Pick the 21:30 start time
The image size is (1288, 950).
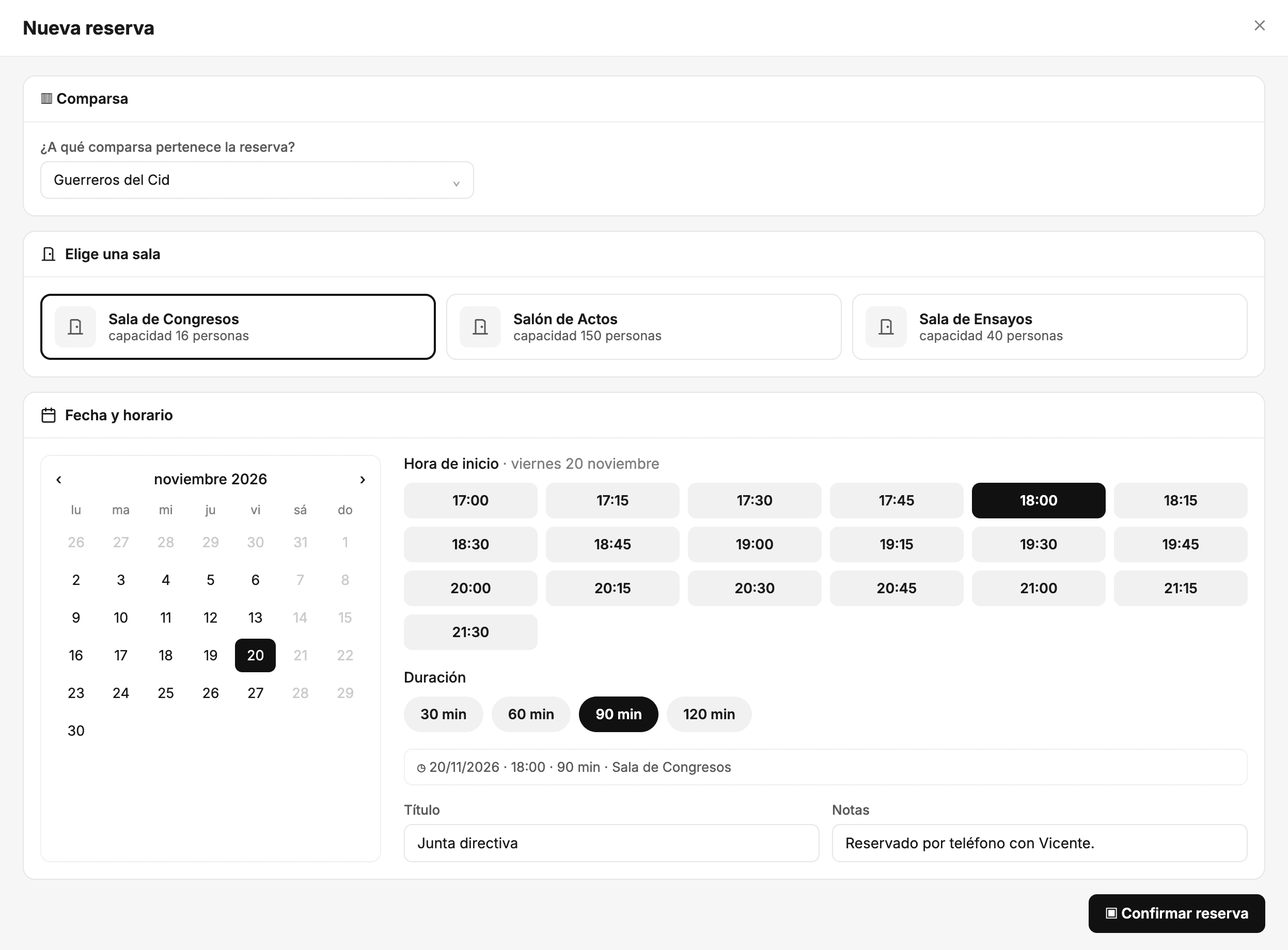tap(470, 632)
